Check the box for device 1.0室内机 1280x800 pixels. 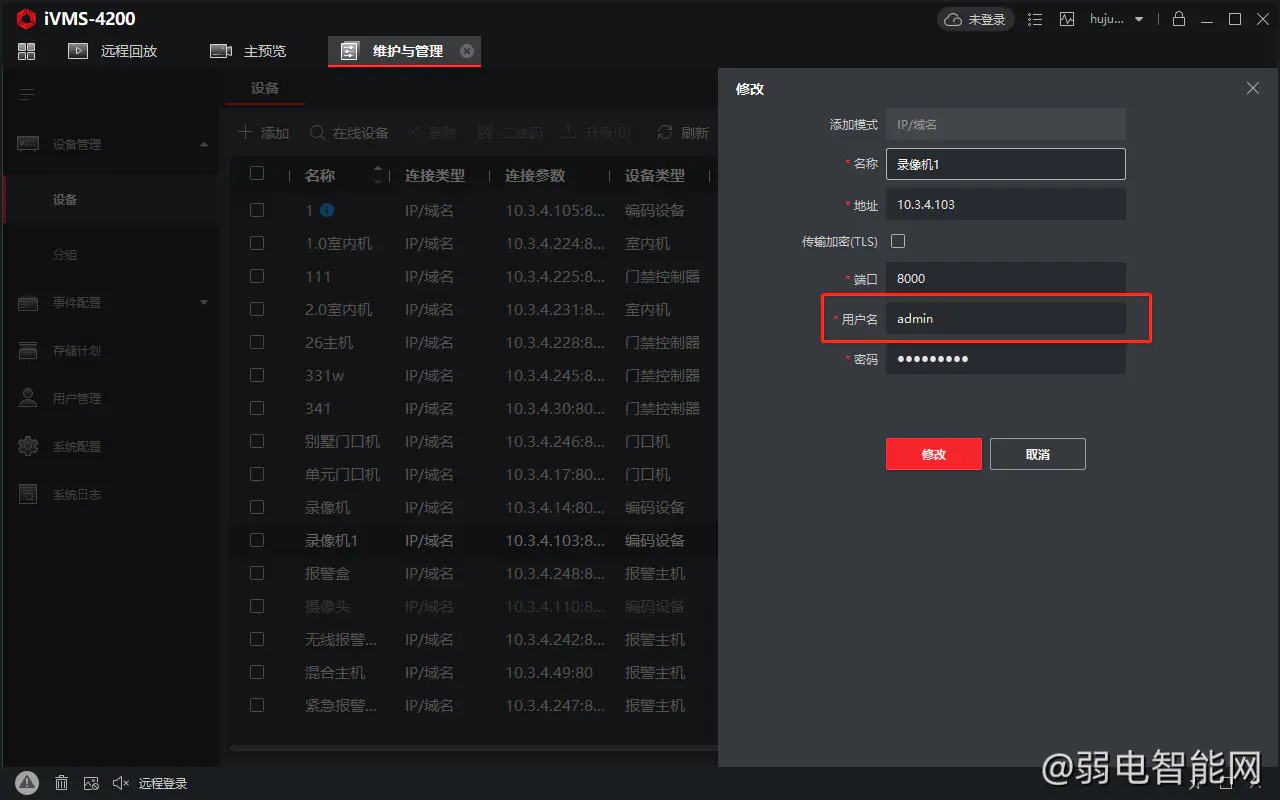(x=257, y=243)
